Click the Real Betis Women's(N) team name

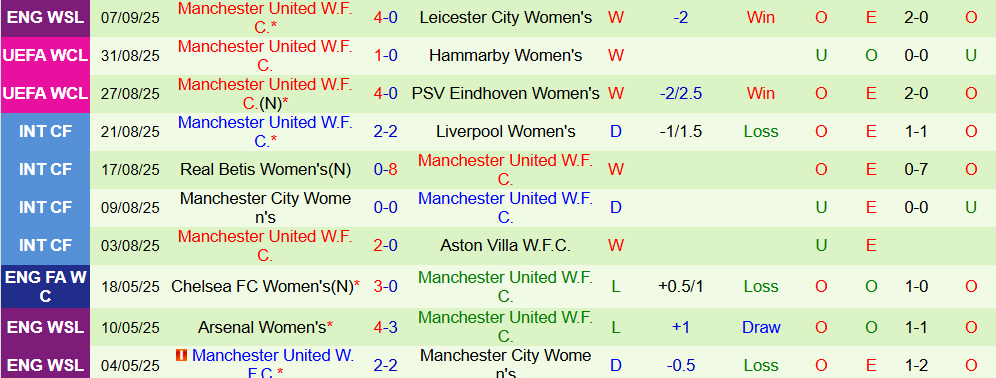265,170
